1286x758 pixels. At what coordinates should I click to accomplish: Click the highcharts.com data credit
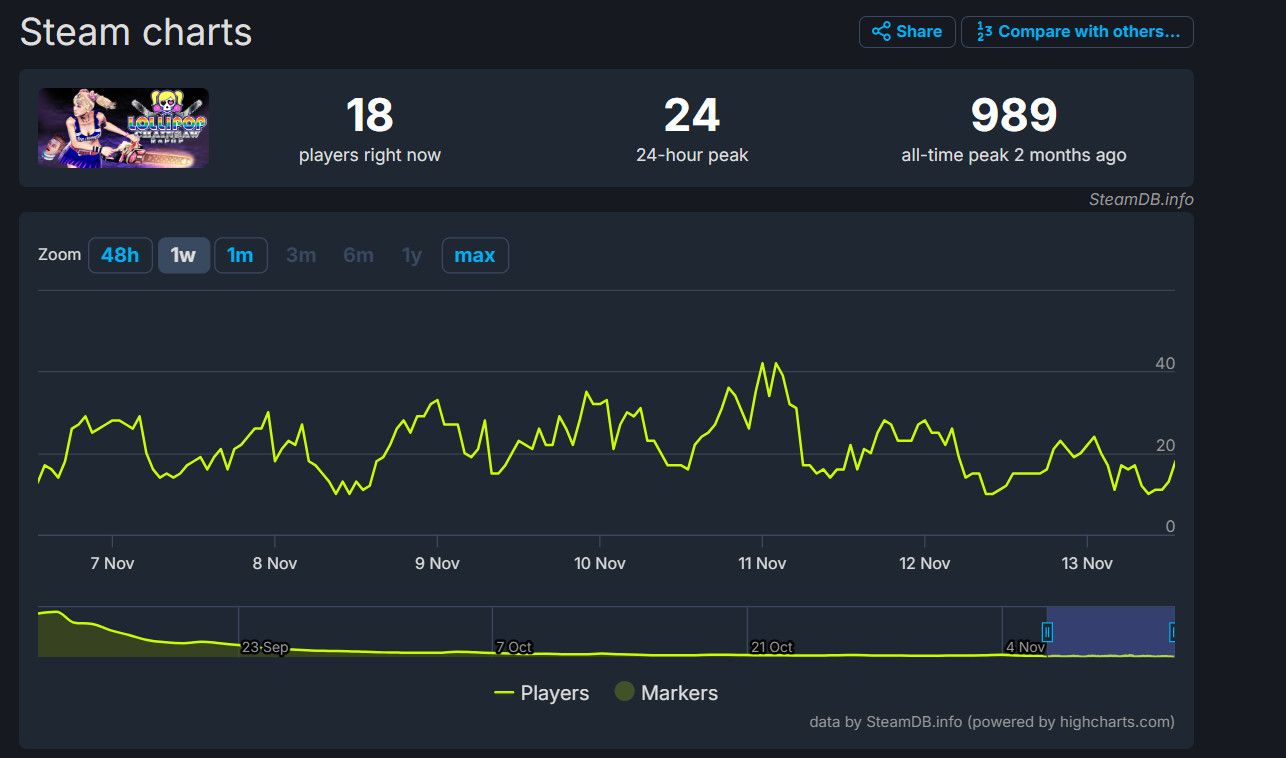pyautogui.click(x=992, y=721)
